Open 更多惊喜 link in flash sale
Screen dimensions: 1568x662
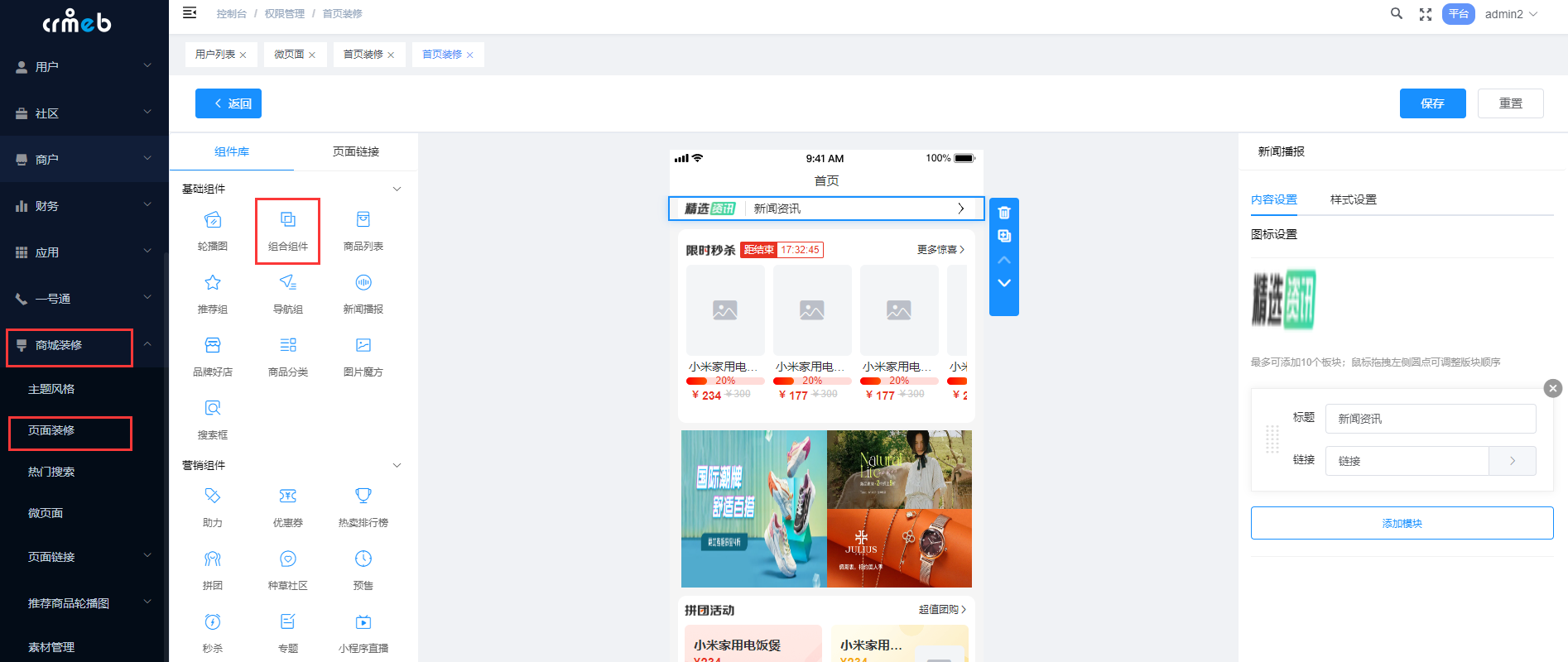pos(940,249)
